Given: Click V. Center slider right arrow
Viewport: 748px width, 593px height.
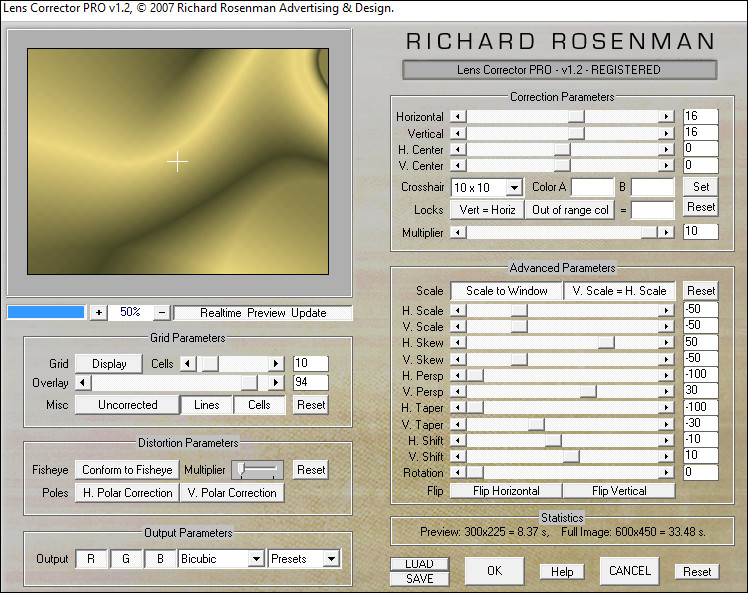Looking at the screenshot, I should [666, 166].
